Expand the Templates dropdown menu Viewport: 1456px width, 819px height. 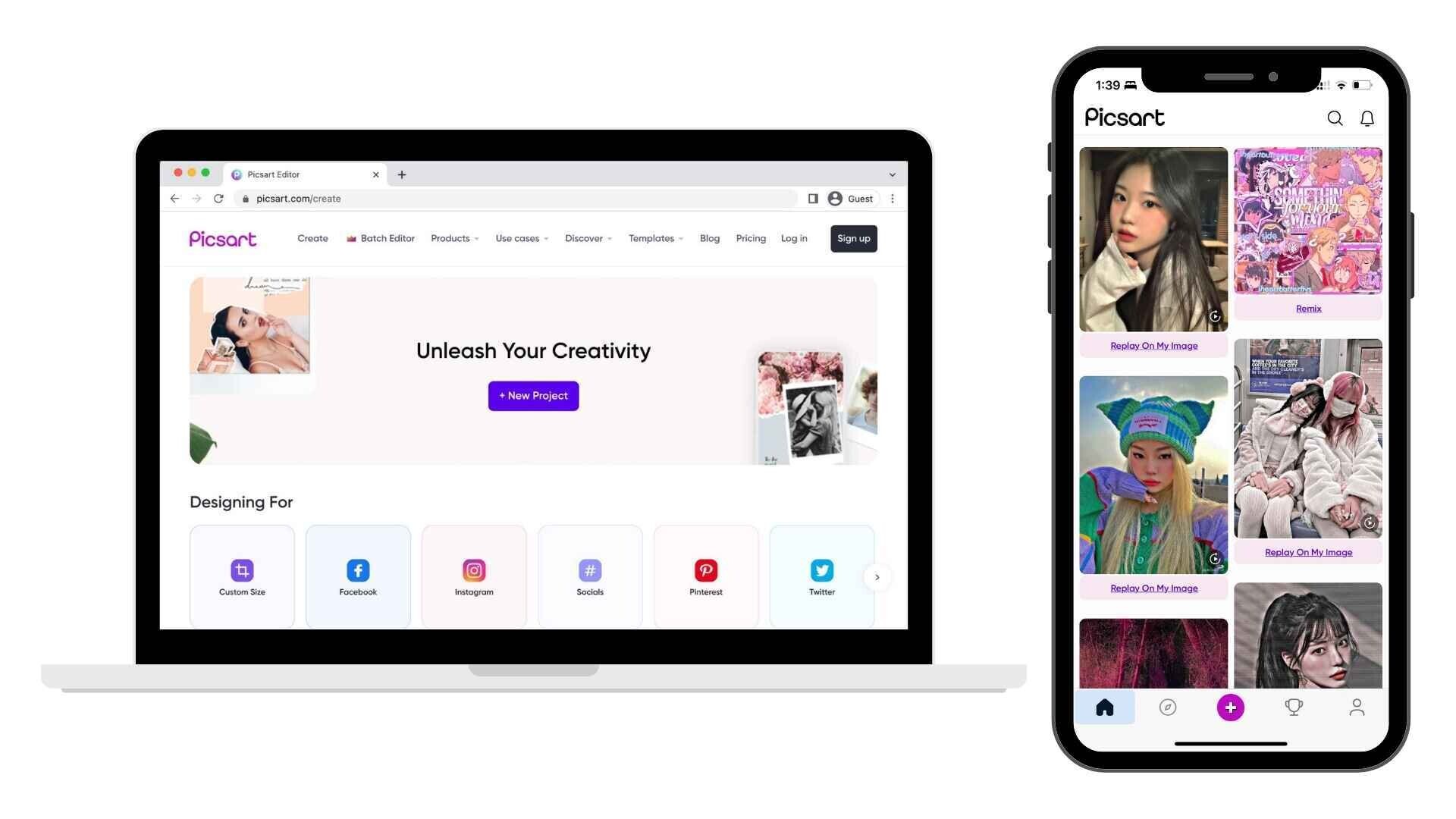(x=654, y=238)
